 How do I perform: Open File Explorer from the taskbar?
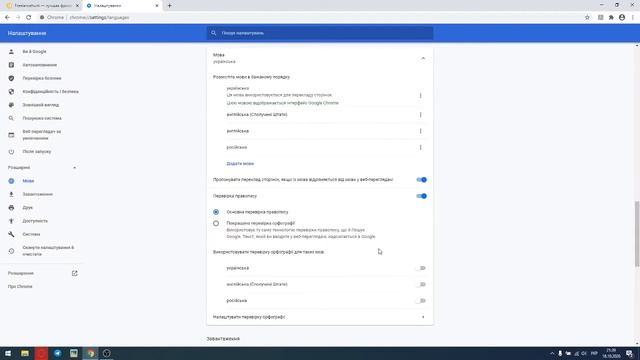25,353
